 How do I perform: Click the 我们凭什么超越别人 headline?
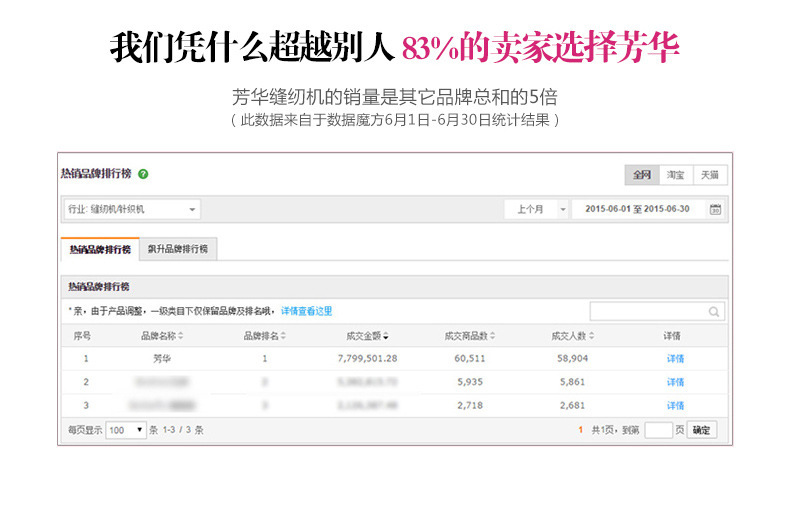(252, 47)
